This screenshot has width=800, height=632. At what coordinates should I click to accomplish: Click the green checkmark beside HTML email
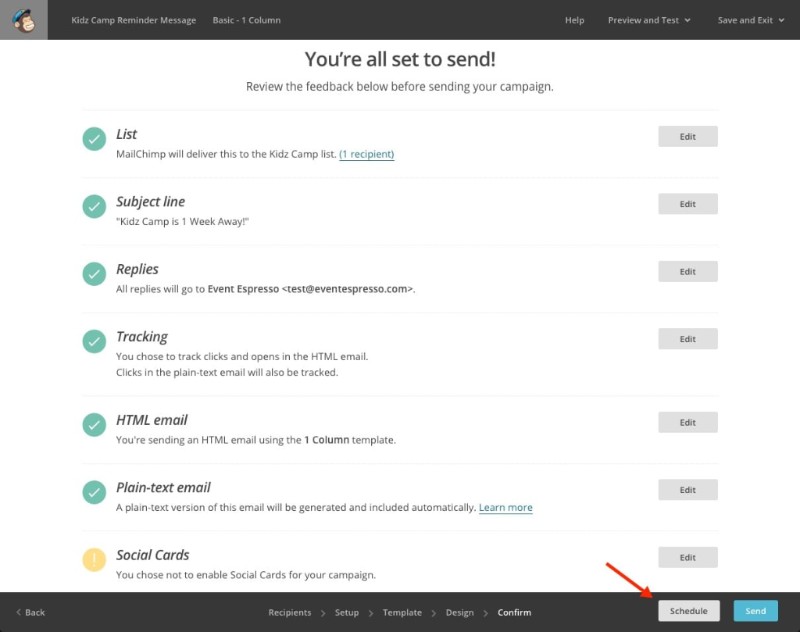point(94,425)
